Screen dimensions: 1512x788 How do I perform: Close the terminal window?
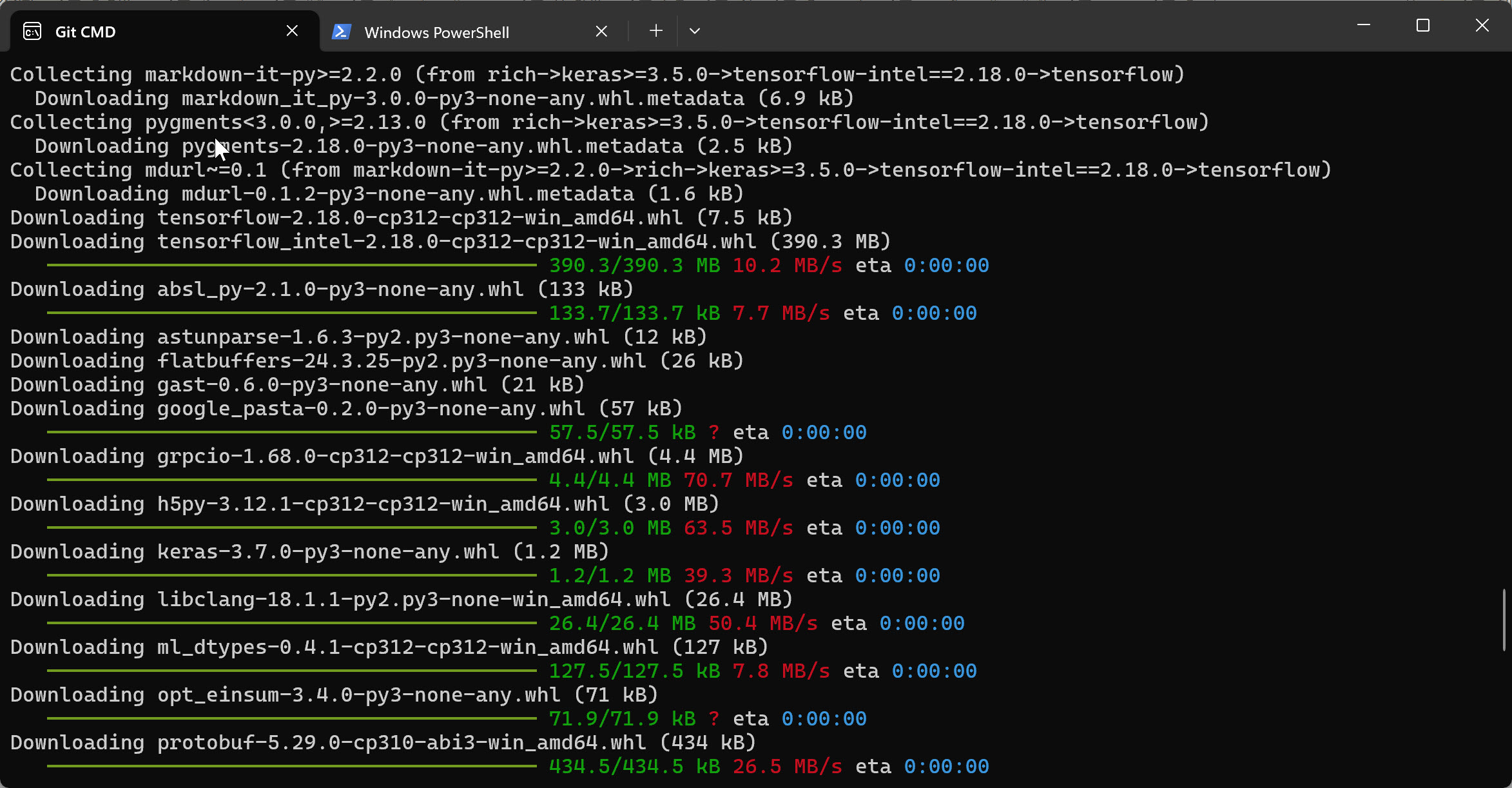click(1482, 25)
